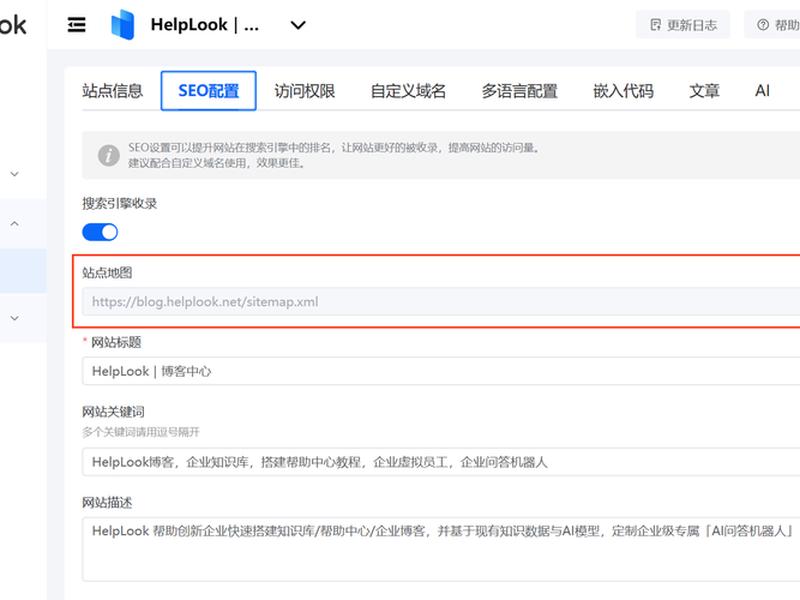Expand the bottom sidebar chevron-down section
Screen dimensions: 800x600
pos(15,318)
